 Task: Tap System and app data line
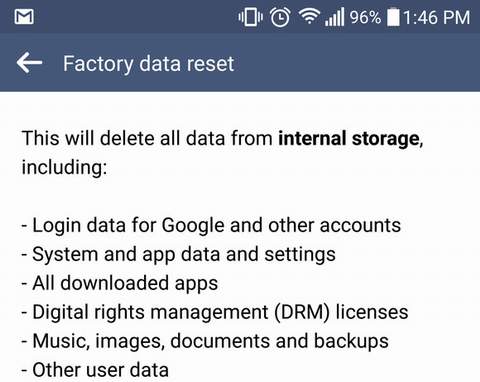pyautogui.click(x=178, y=255)
